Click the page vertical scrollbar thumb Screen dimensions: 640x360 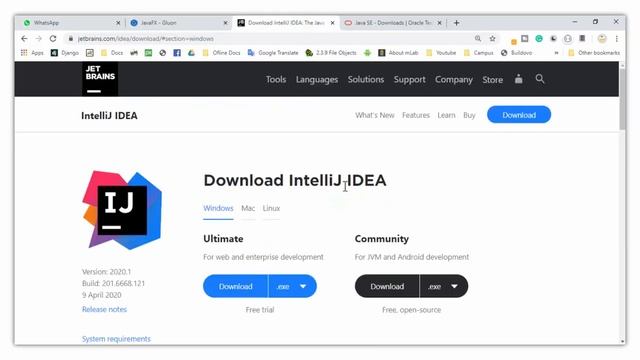[622, 99]
